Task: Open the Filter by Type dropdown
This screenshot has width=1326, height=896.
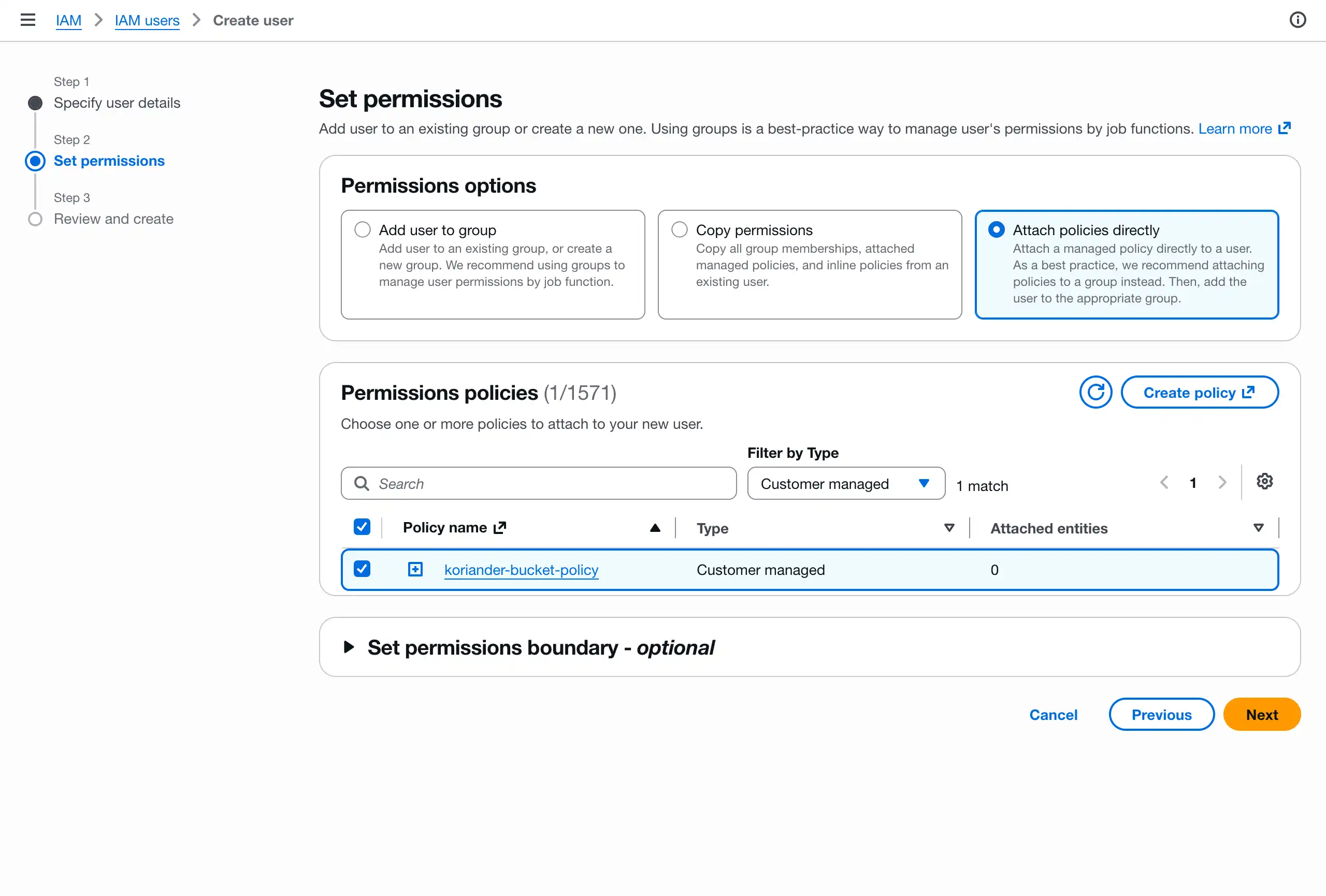Action: pyautogui.click(x=846, y=484)
